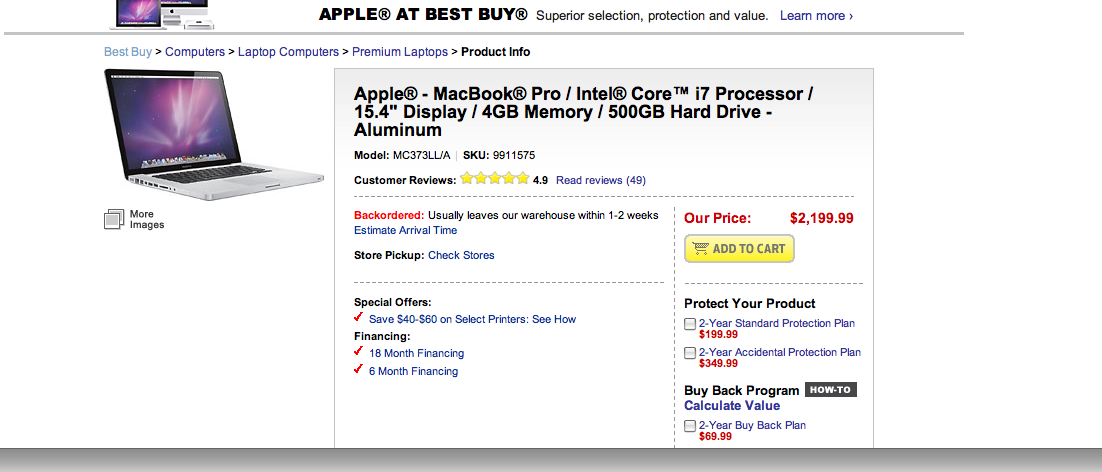This screenshot has width=1102, height=472.
Task: Follow the Learn more link in the banner
Action: (x=817, y=15)
